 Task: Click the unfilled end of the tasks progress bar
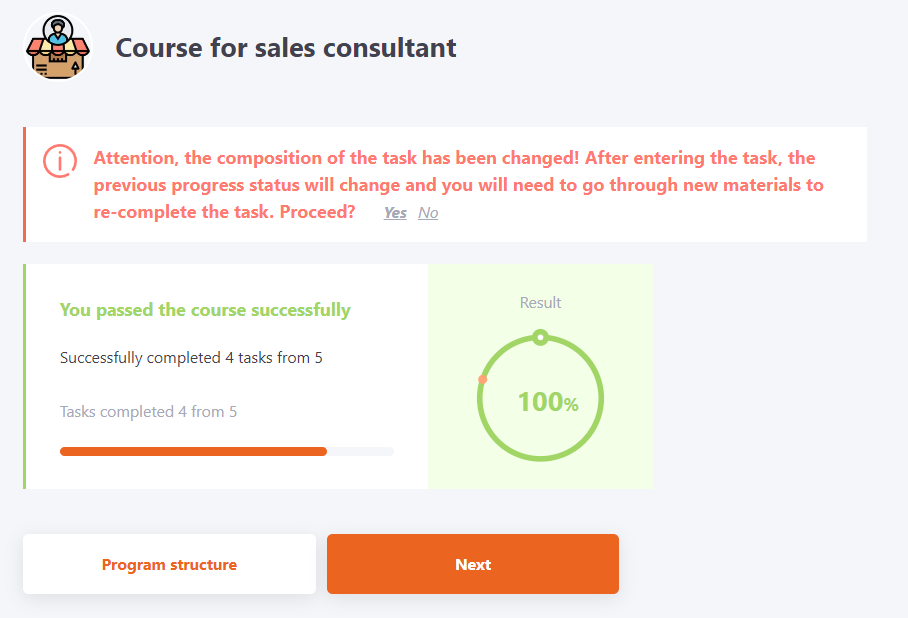pos(360,452)
